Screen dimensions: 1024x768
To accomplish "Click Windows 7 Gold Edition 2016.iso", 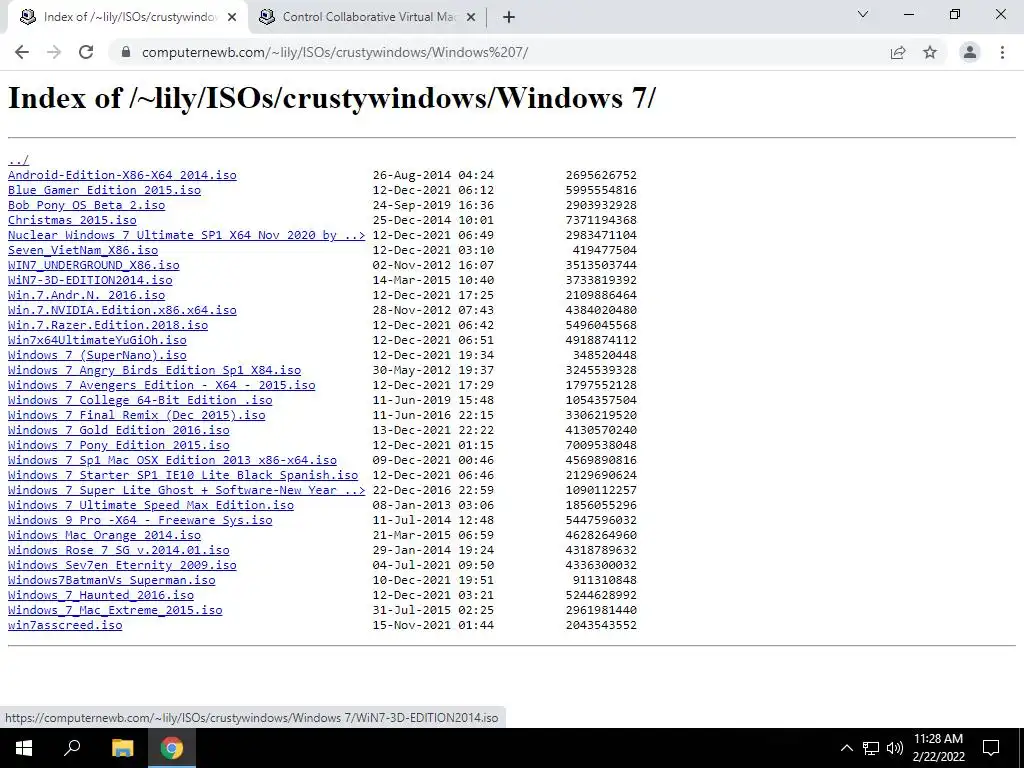I will click(x=119, y=430).
